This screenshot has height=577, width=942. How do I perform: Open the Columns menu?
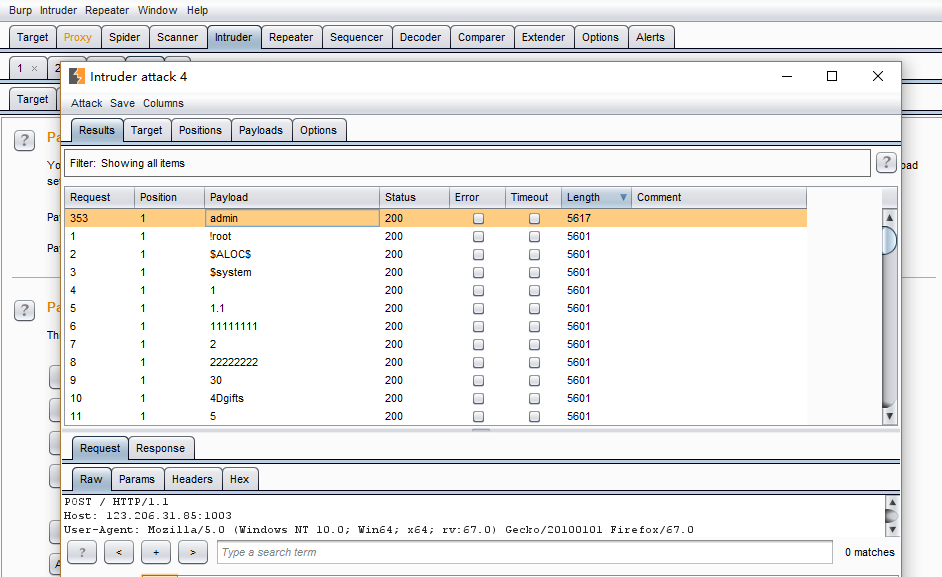163,103
